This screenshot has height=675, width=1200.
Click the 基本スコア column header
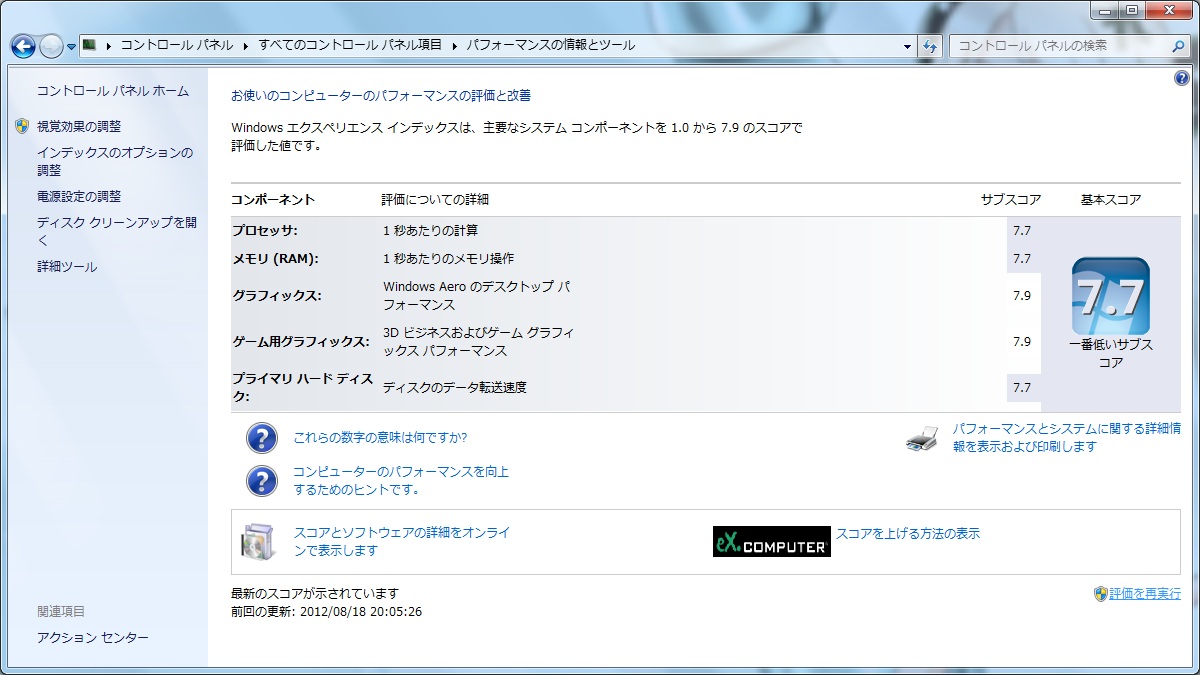click(1111, 200)
